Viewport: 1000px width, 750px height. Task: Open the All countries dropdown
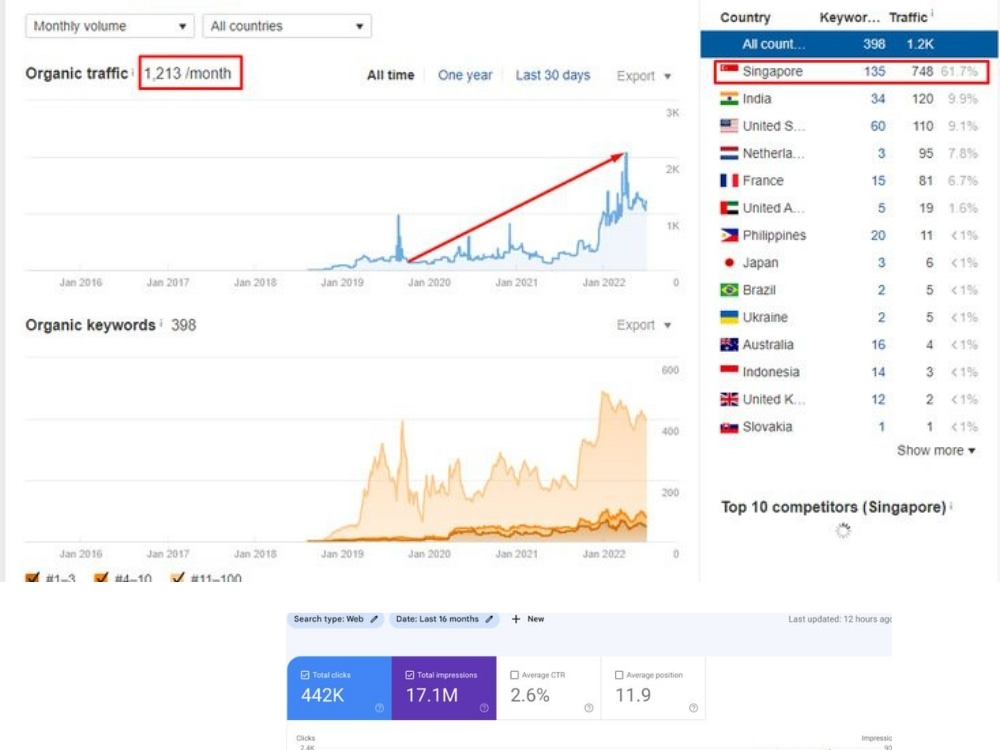(287, 26)
